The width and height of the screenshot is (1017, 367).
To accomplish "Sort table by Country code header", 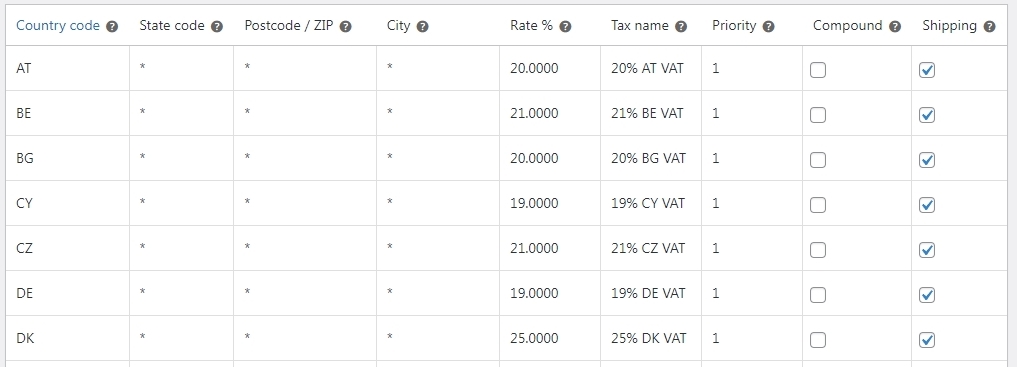I will click(58, 26).
